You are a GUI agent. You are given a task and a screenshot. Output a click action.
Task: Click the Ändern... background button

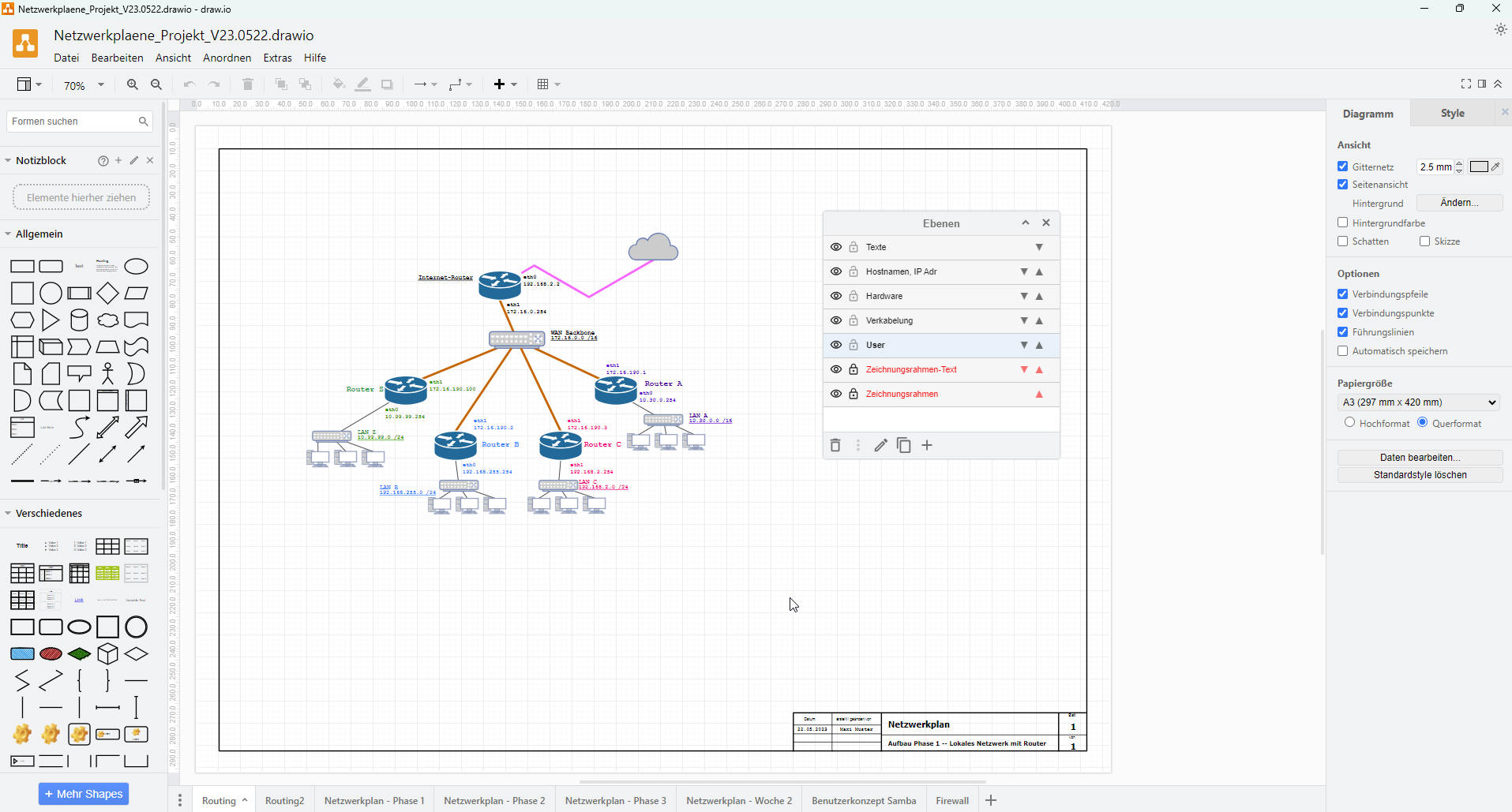pos(1459,203)
